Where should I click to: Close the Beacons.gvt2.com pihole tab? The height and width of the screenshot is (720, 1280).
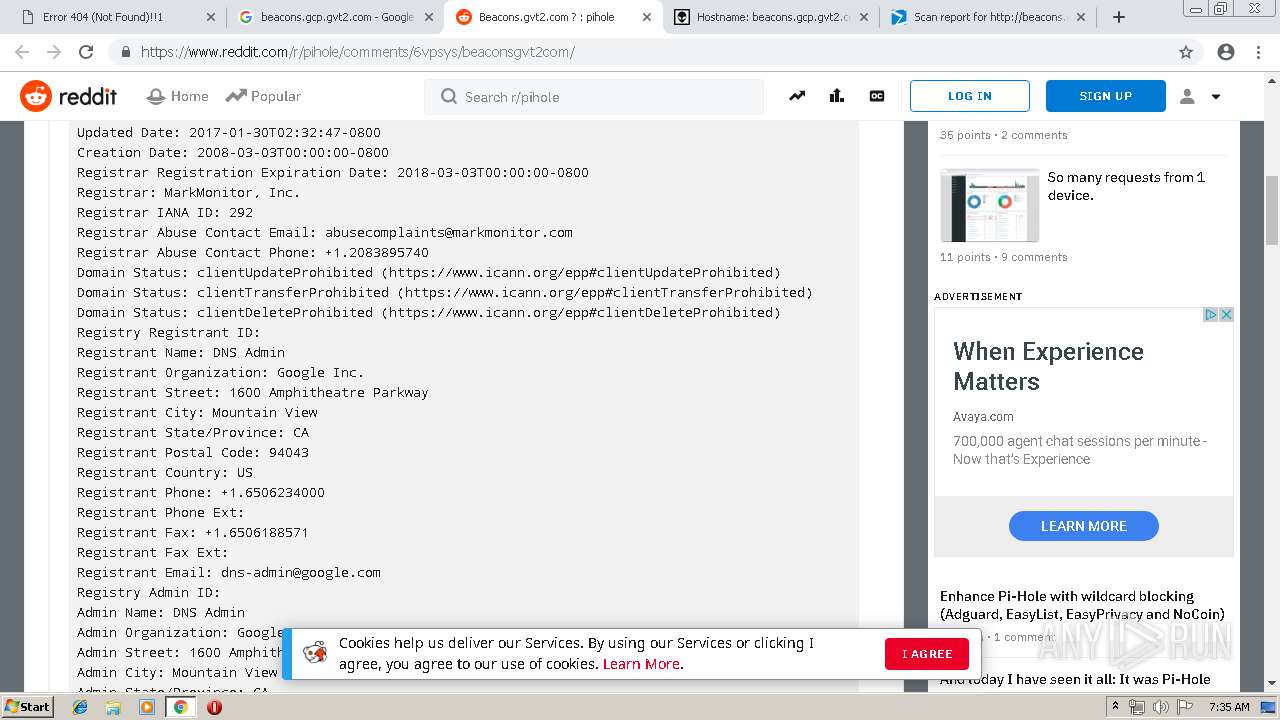pos(646,17)
